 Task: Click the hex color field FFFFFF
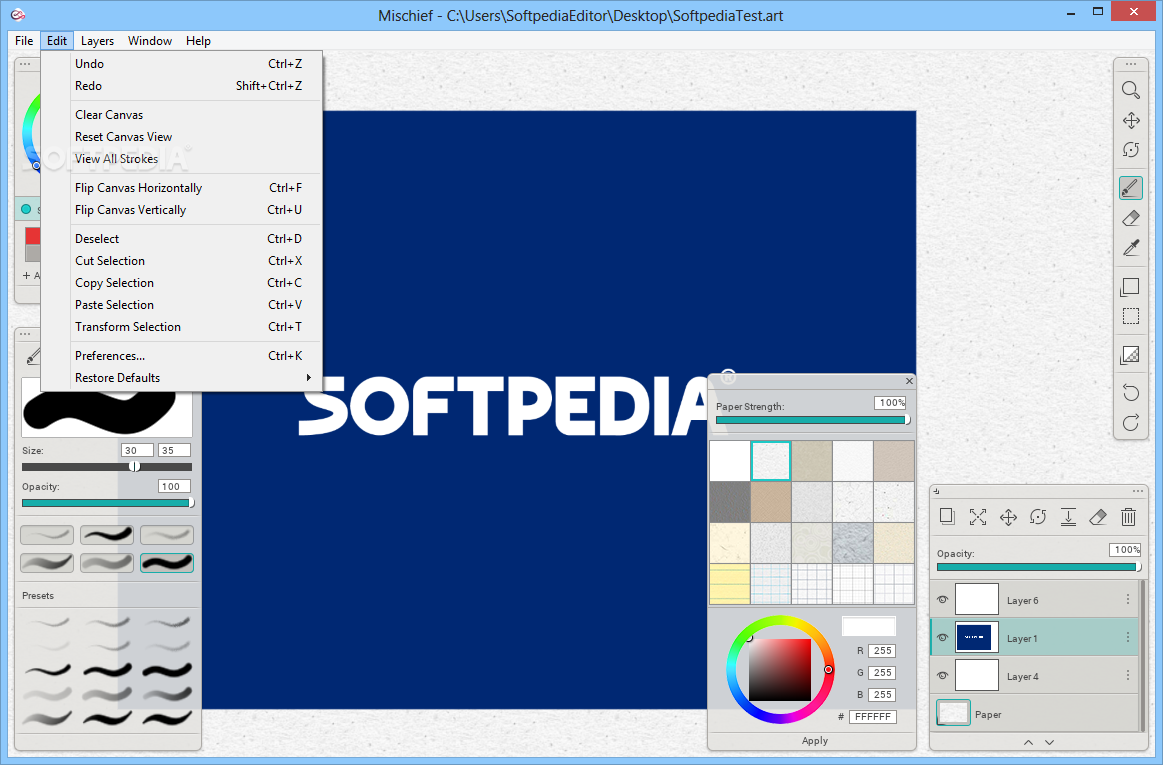[x=873, y=717]
